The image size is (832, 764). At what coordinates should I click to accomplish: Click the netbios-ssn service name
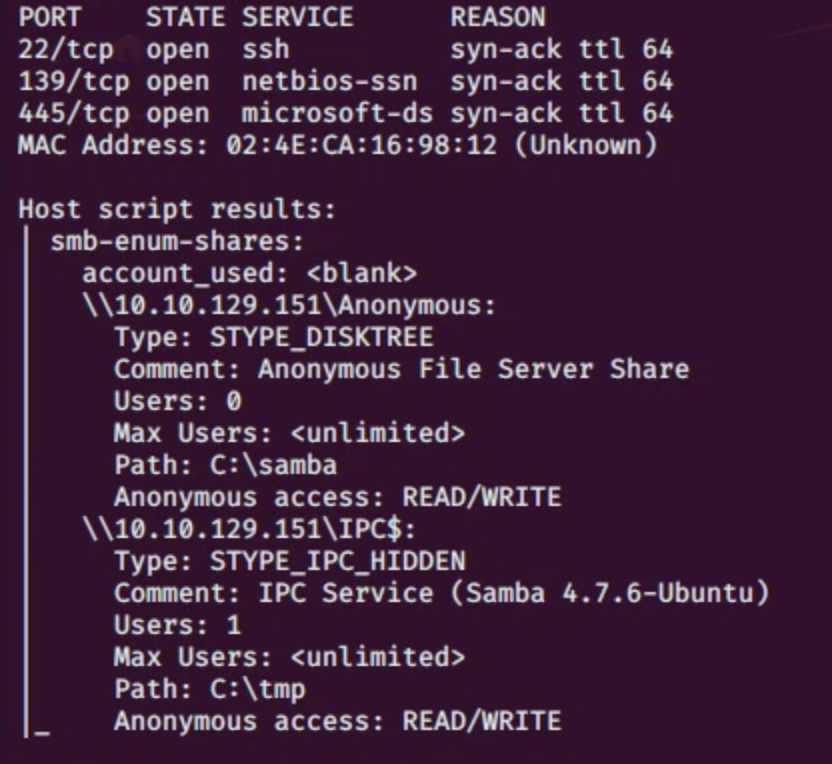pos(329,82)
